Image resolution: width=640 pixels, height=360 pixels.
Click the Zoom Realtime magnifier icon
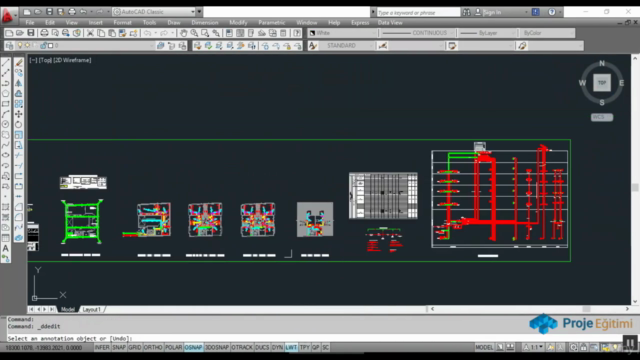tap(194, 33)
